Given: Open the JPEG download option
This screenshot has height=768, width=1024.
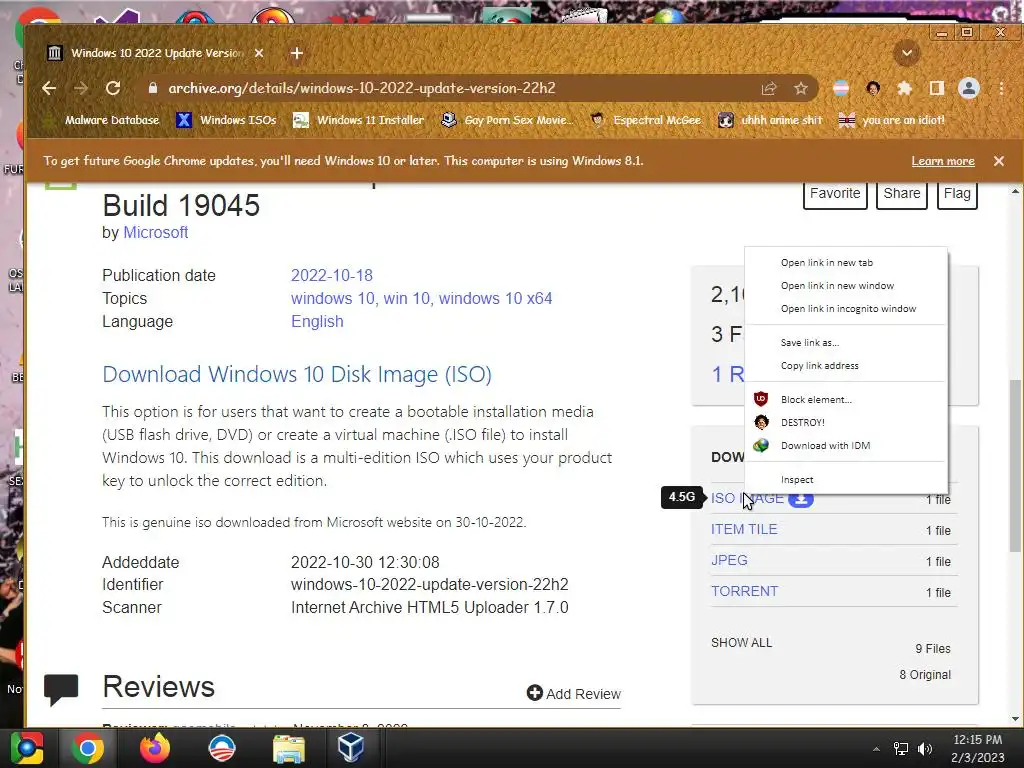Looking at the screenshot, I should click(729, 560).
